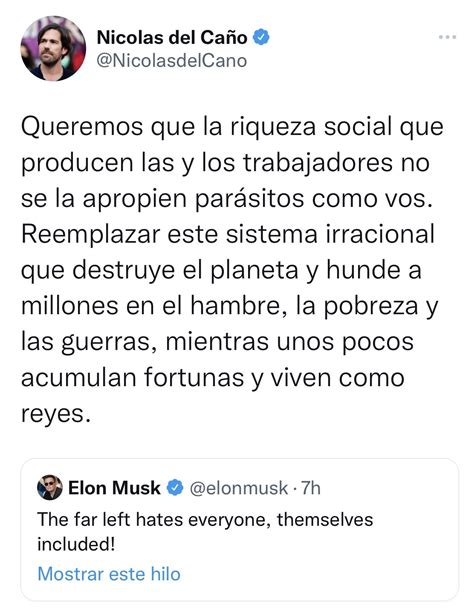Click the line 'se la apropien parásitos como vos.'

227,199
